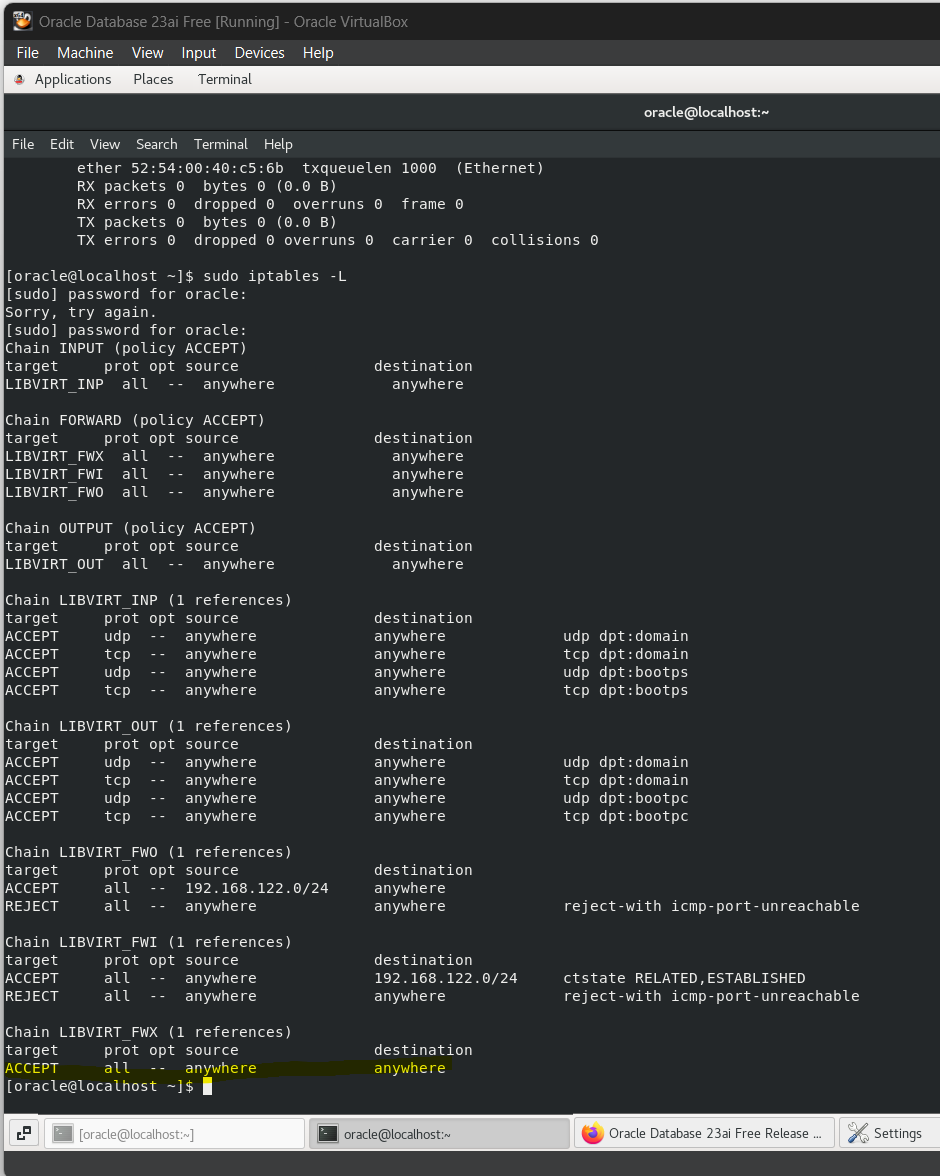This screenshot has width=940, height=1176.
Task: Click the VirtualBox icon in the title bar
Action: coord(22,21)
